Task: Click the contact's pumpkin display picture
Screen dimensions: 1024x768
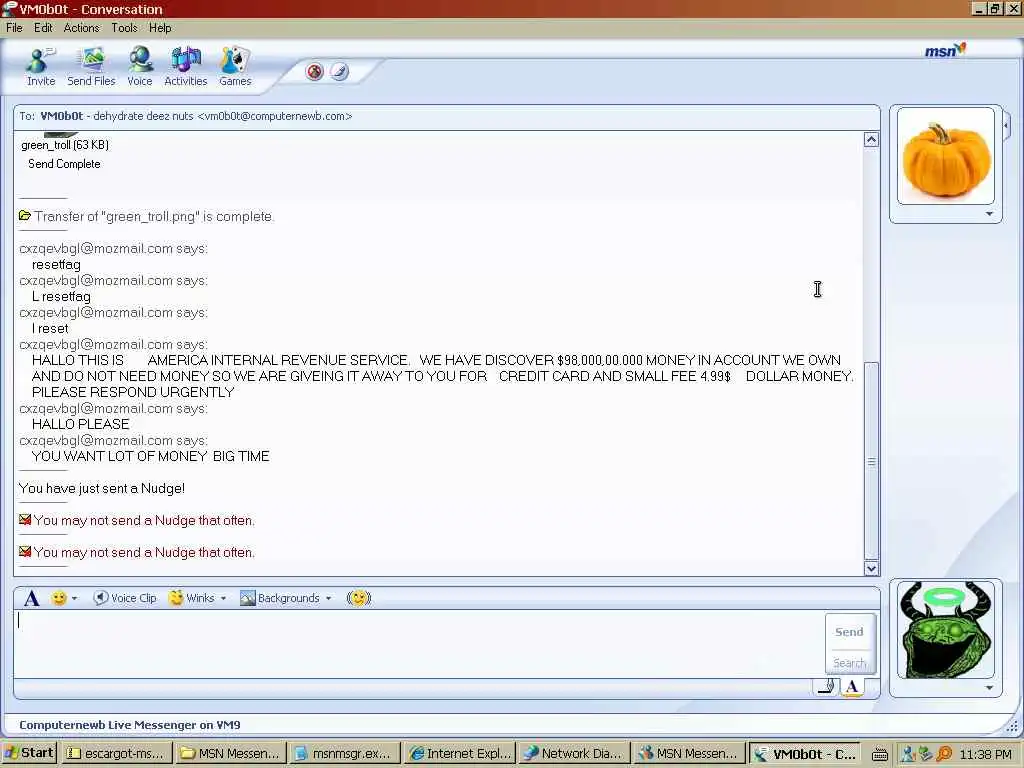Action: (946, 156)
